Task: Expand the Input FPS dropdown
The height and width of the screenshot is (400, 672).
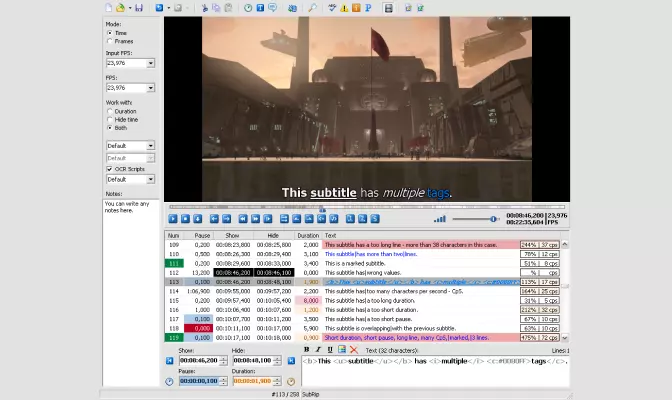Action: pos(150,63)
